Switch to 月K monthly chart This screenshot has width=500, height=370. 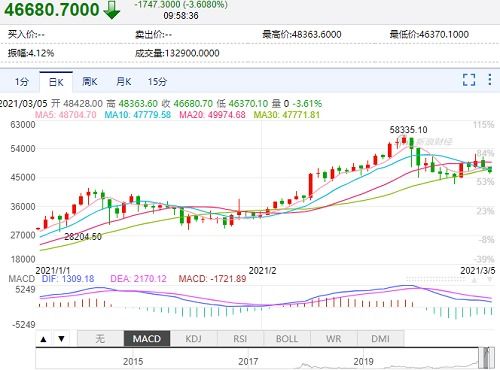pyautogui.click(x=124, y=82)
